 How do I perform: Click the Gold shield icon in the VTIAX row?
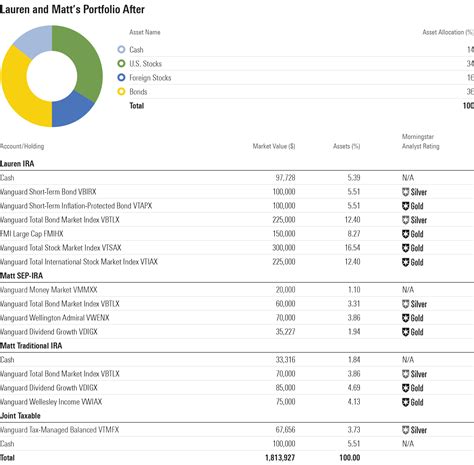tap(405, 262)
